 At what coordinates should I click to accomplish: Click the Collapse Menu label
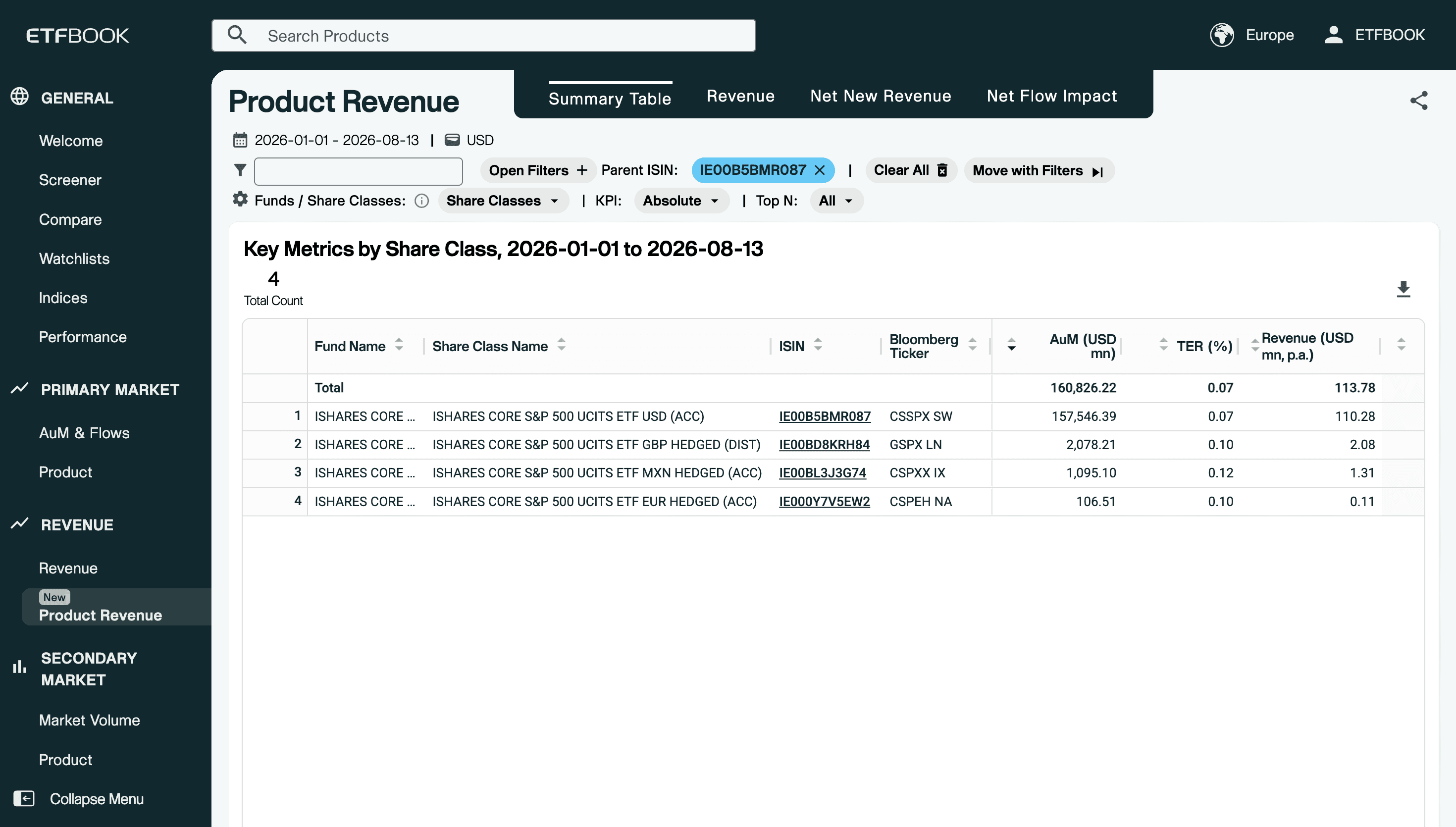97,799
